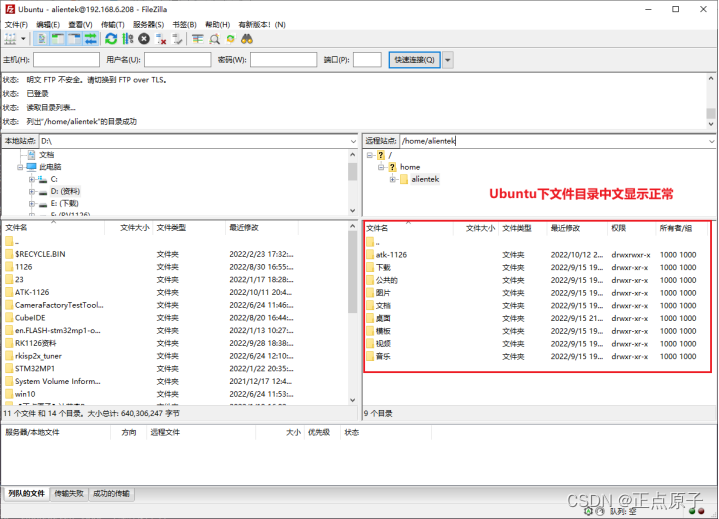Search for files with binoculars icon
719x519 pixels.
[247, 39]
